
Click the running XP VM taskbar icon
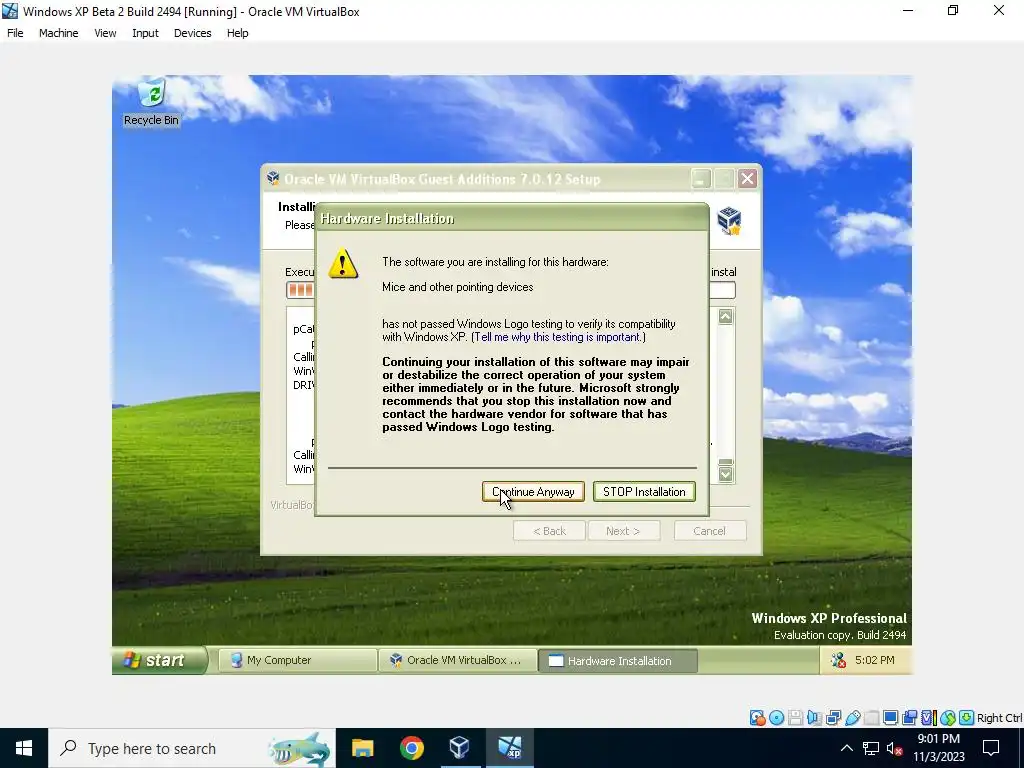coord(509,748)
